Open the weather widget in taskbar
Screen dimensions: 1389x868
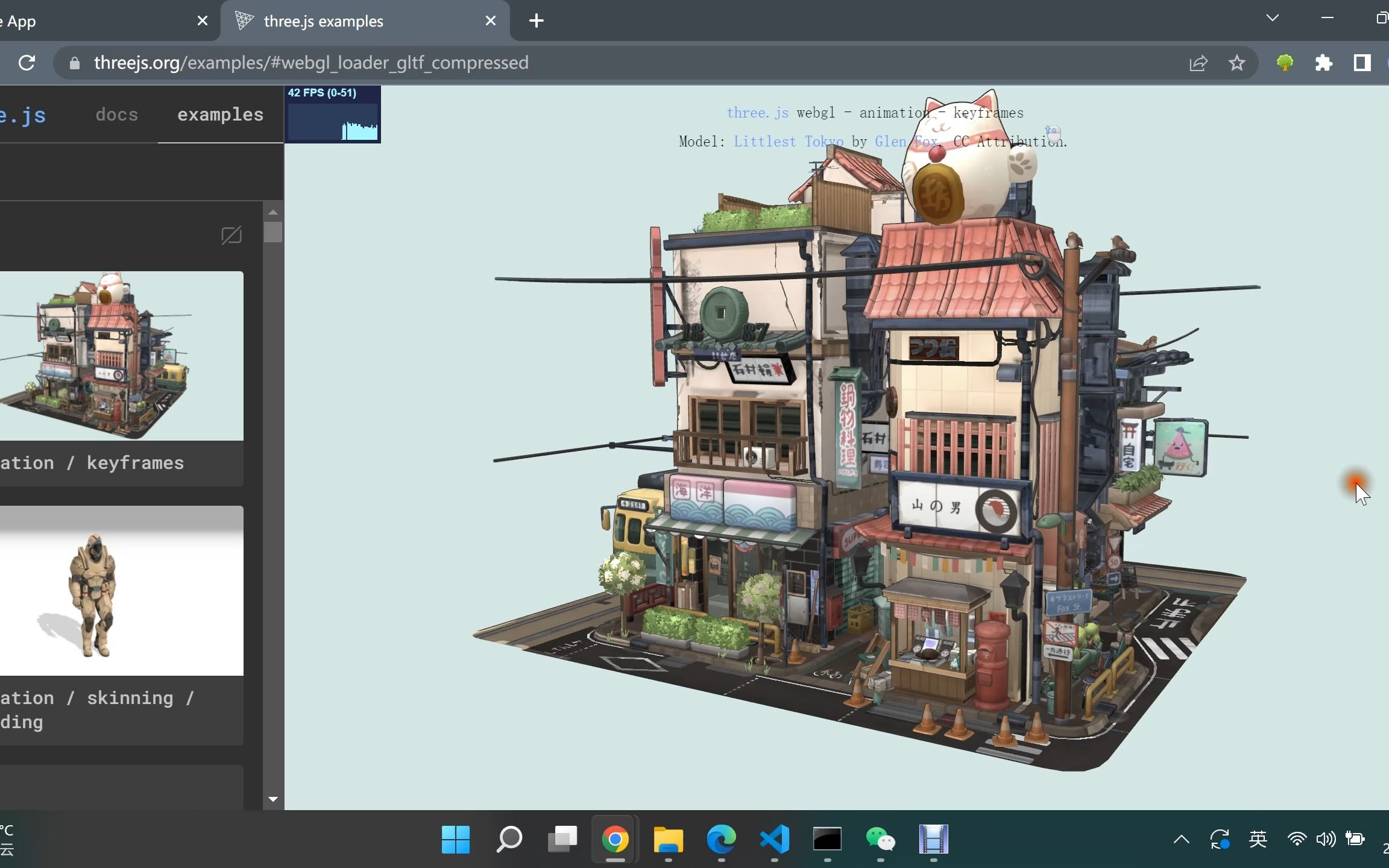point(8,839)
